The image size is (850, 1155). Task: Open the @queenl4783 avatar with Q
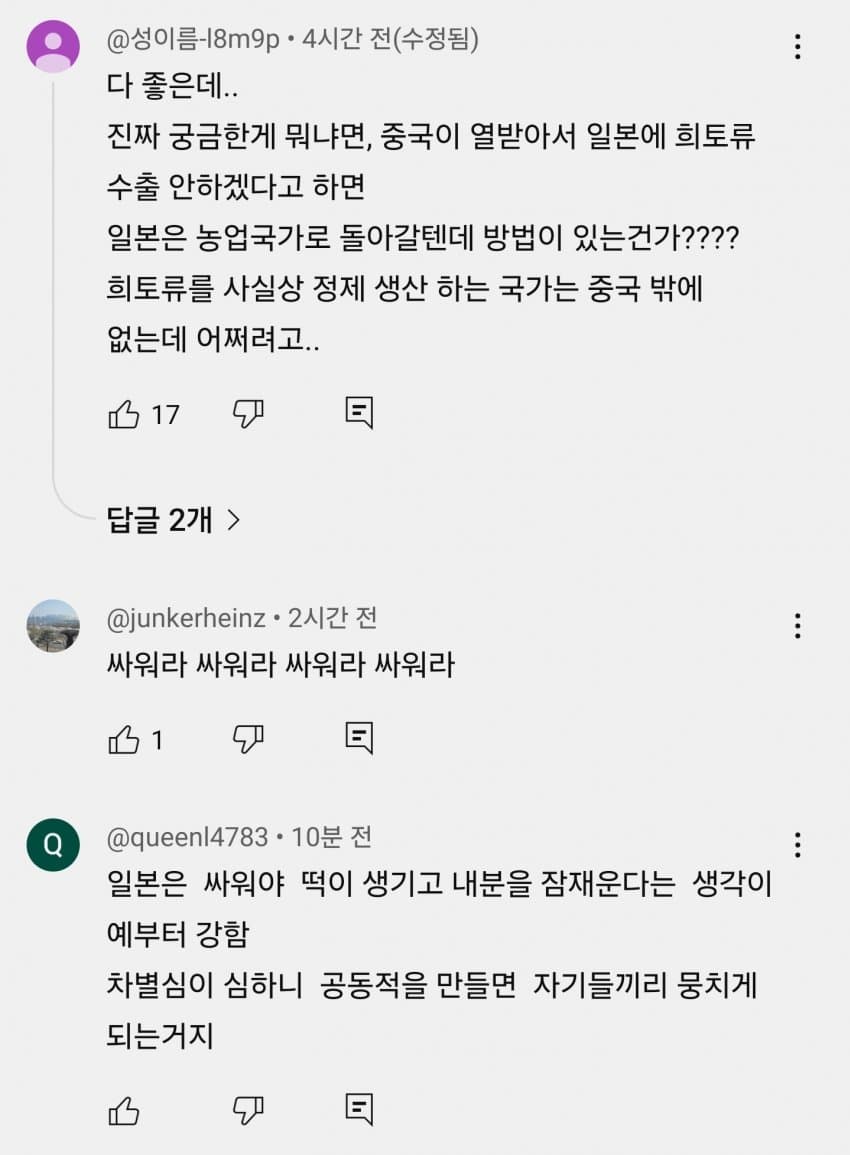click(53, 845)
